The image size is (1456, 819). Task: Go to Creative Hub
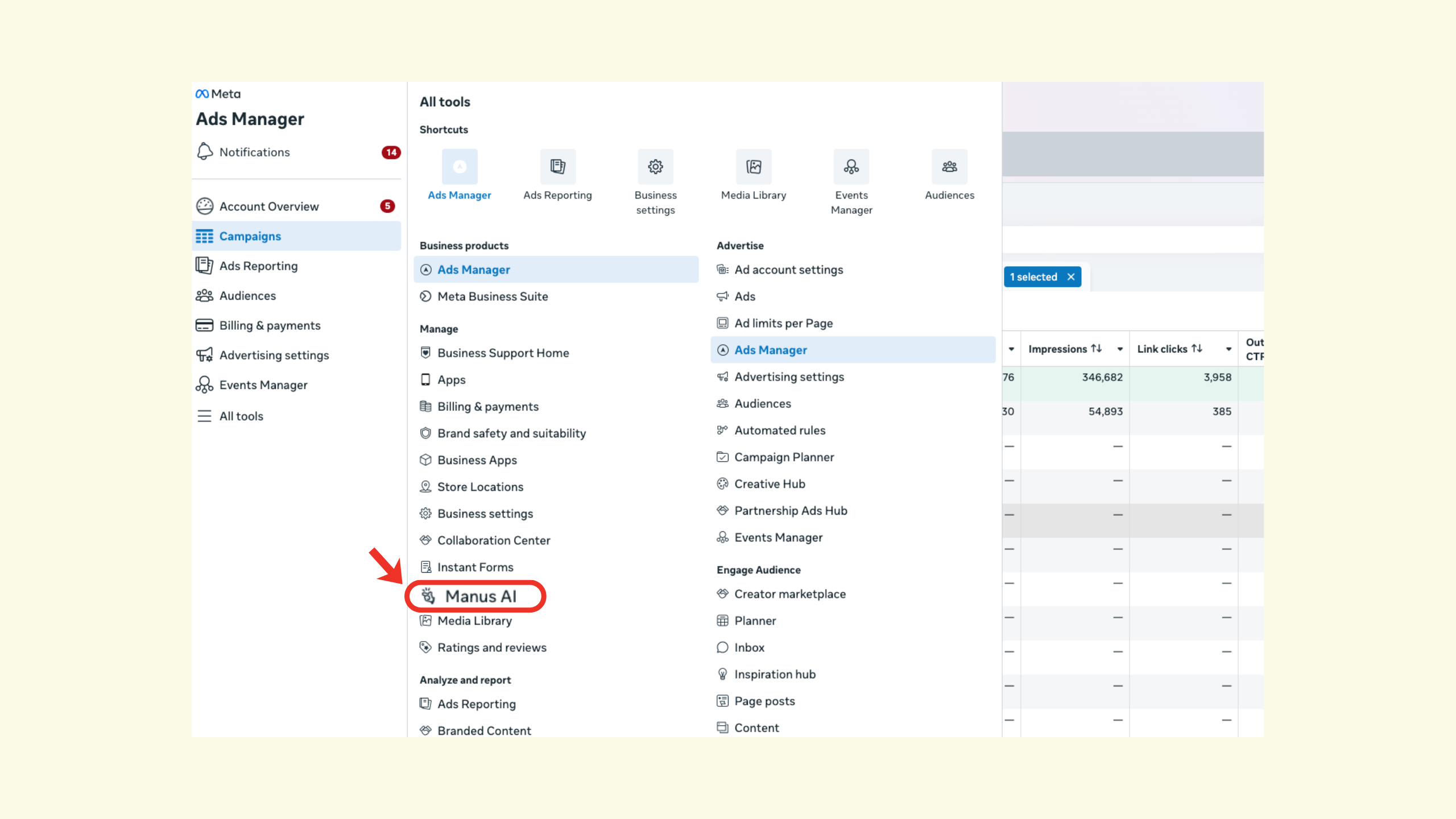(770, 484)
